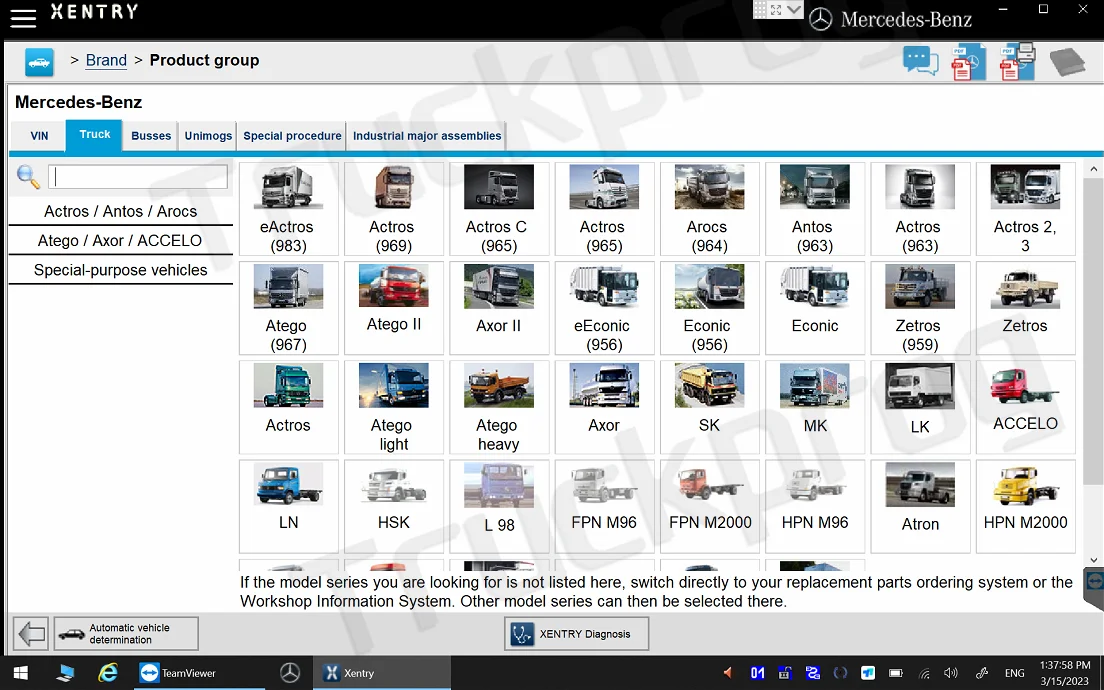The height and width of the screenshot is (690, 1104).
Task: Open the PDF clock report icon
Action: 969,62
